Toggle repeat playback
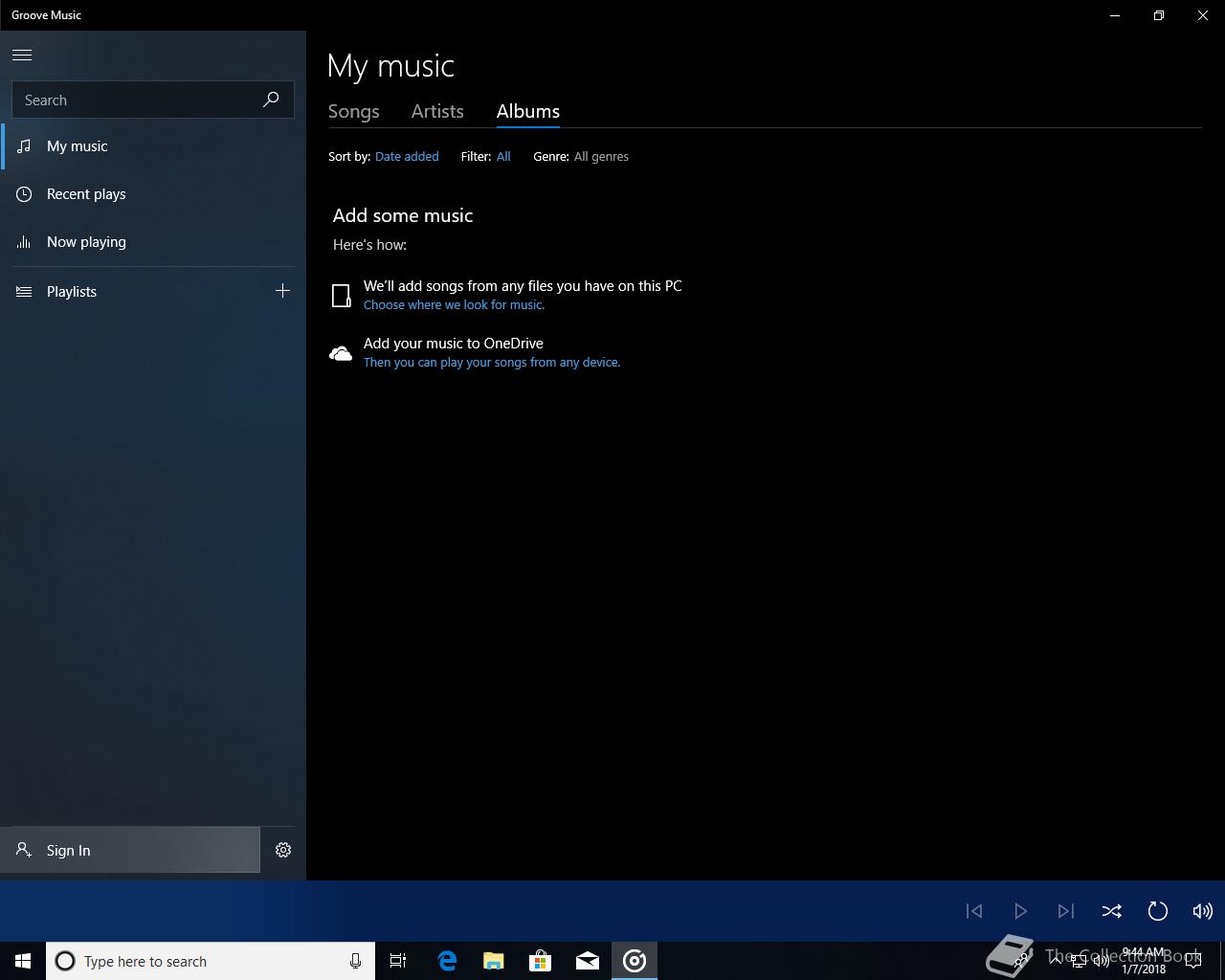Viewport: 1225px width, 980px height. (1158, 911)
